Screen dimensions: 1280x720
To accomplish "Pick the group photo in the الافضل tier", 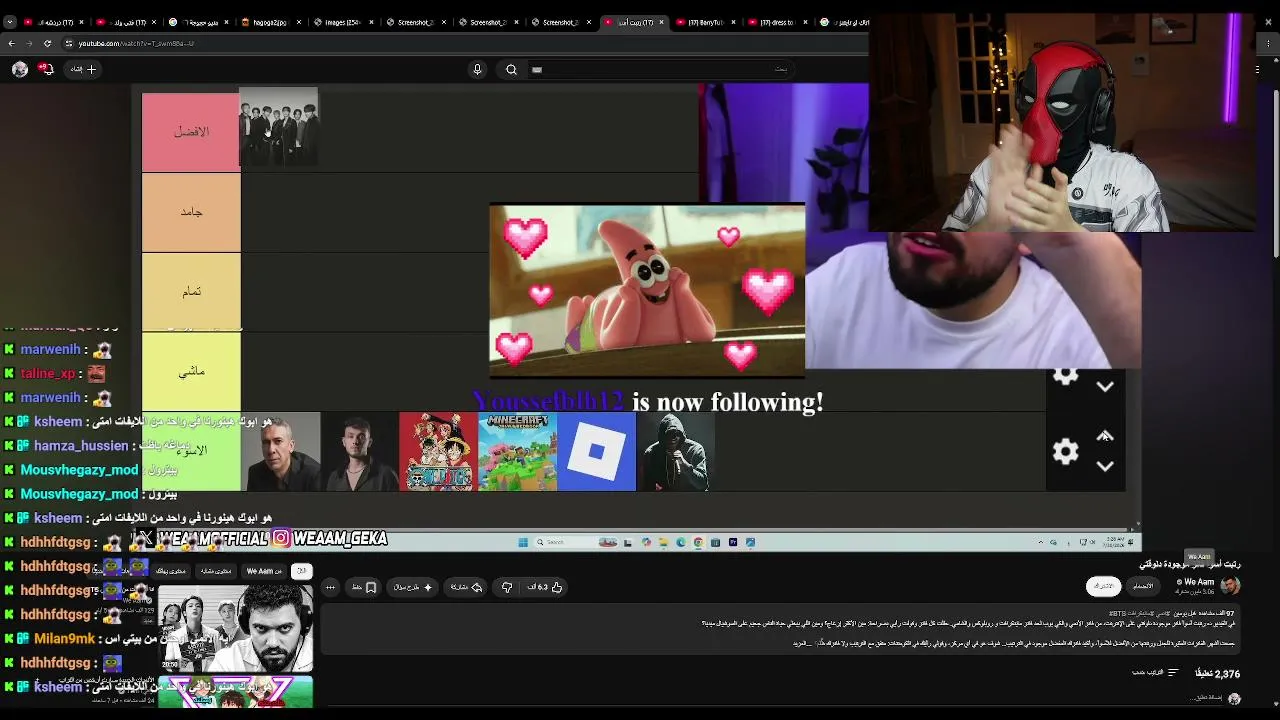I will 279,126.
